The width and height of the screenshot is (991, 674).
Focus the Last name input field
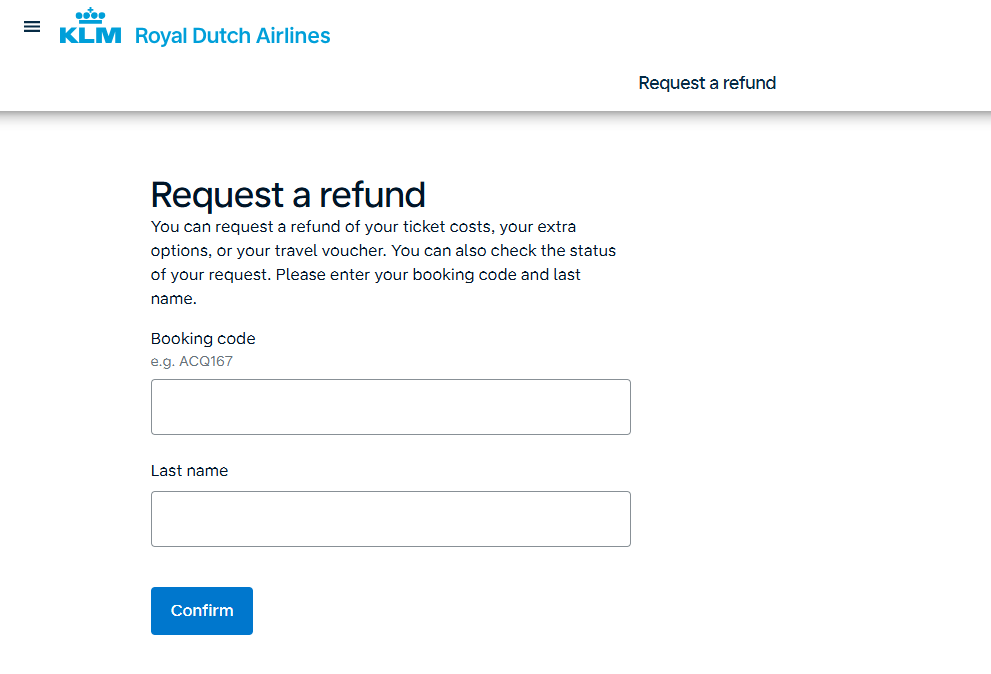click(390, 519)
